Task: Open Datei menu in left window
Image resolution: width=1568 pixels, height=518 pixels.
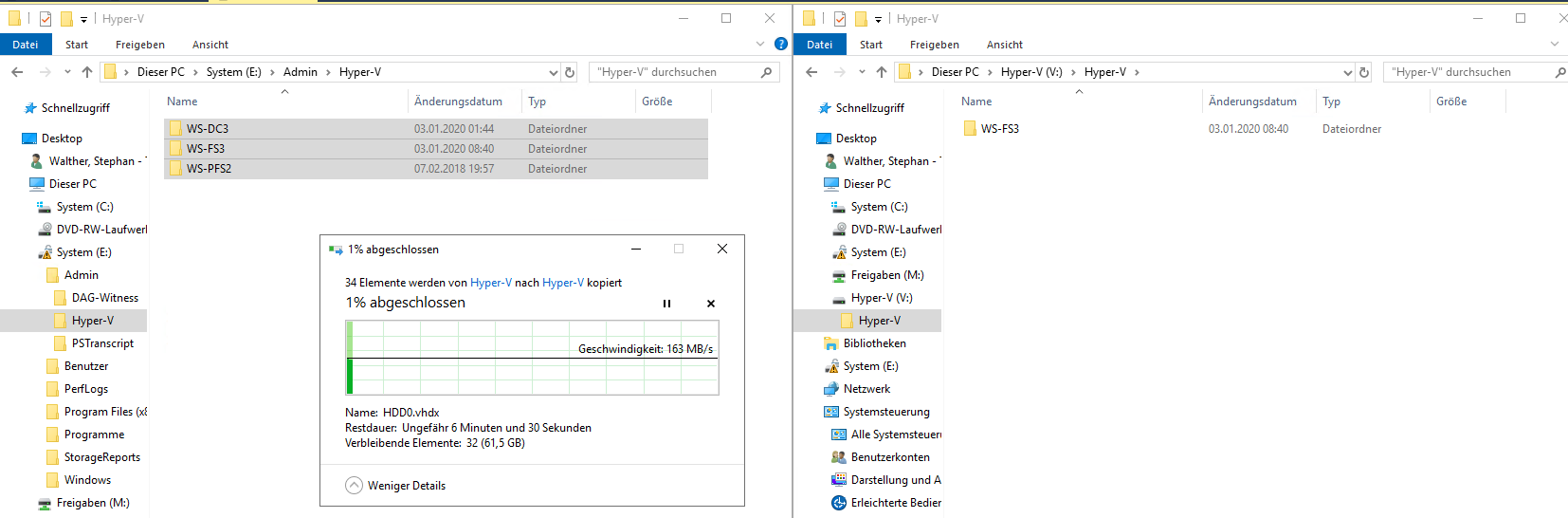Action: (x=26, y=45)
